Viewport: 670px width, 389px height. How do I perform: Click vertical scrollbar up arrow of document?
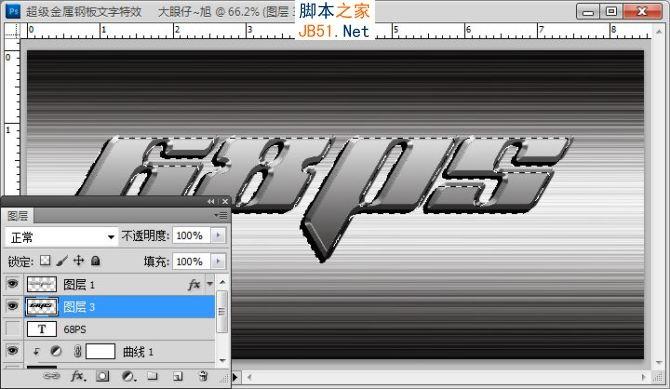pos(659,32)
